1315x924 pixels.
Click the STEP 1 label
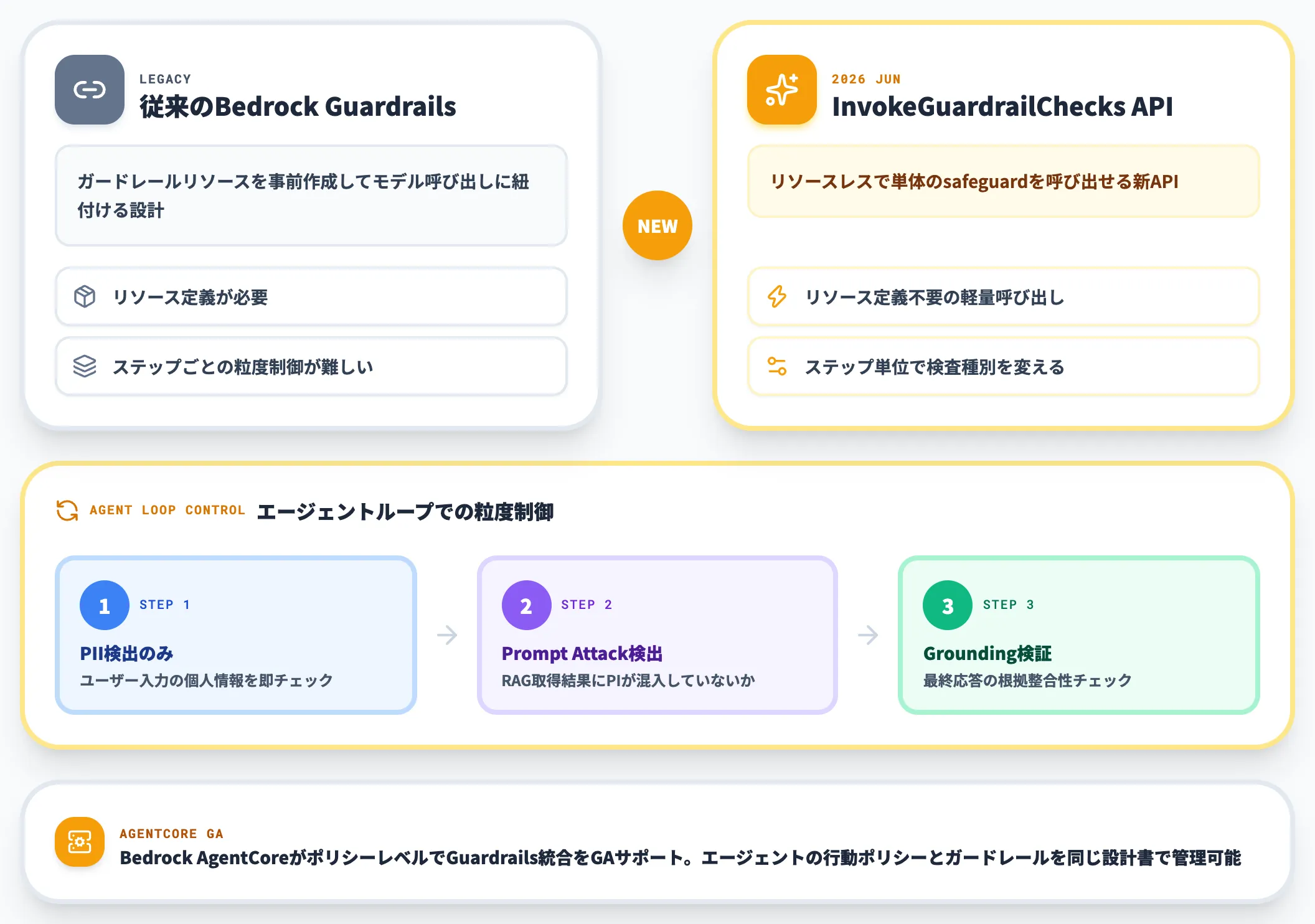coord(165,605)
